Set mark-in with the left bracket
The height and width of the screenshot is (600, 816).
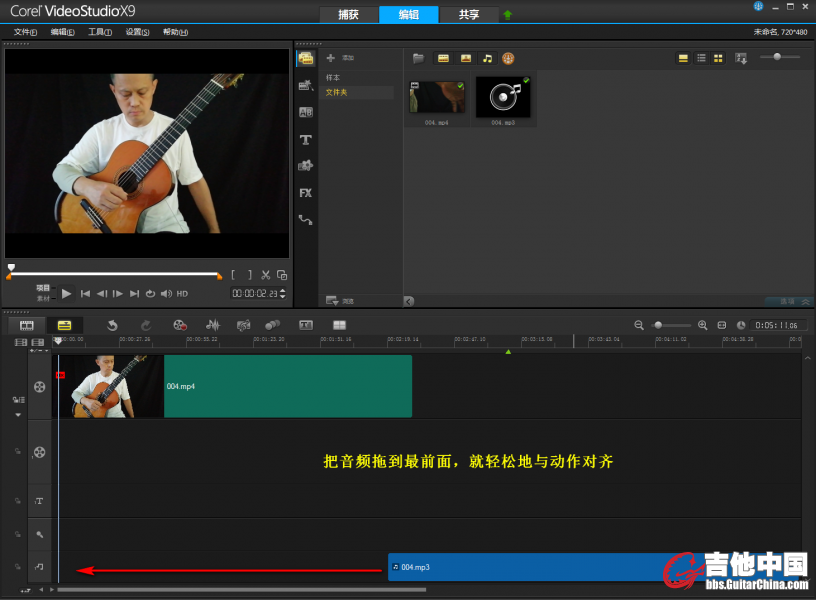[x=233, y=275]
